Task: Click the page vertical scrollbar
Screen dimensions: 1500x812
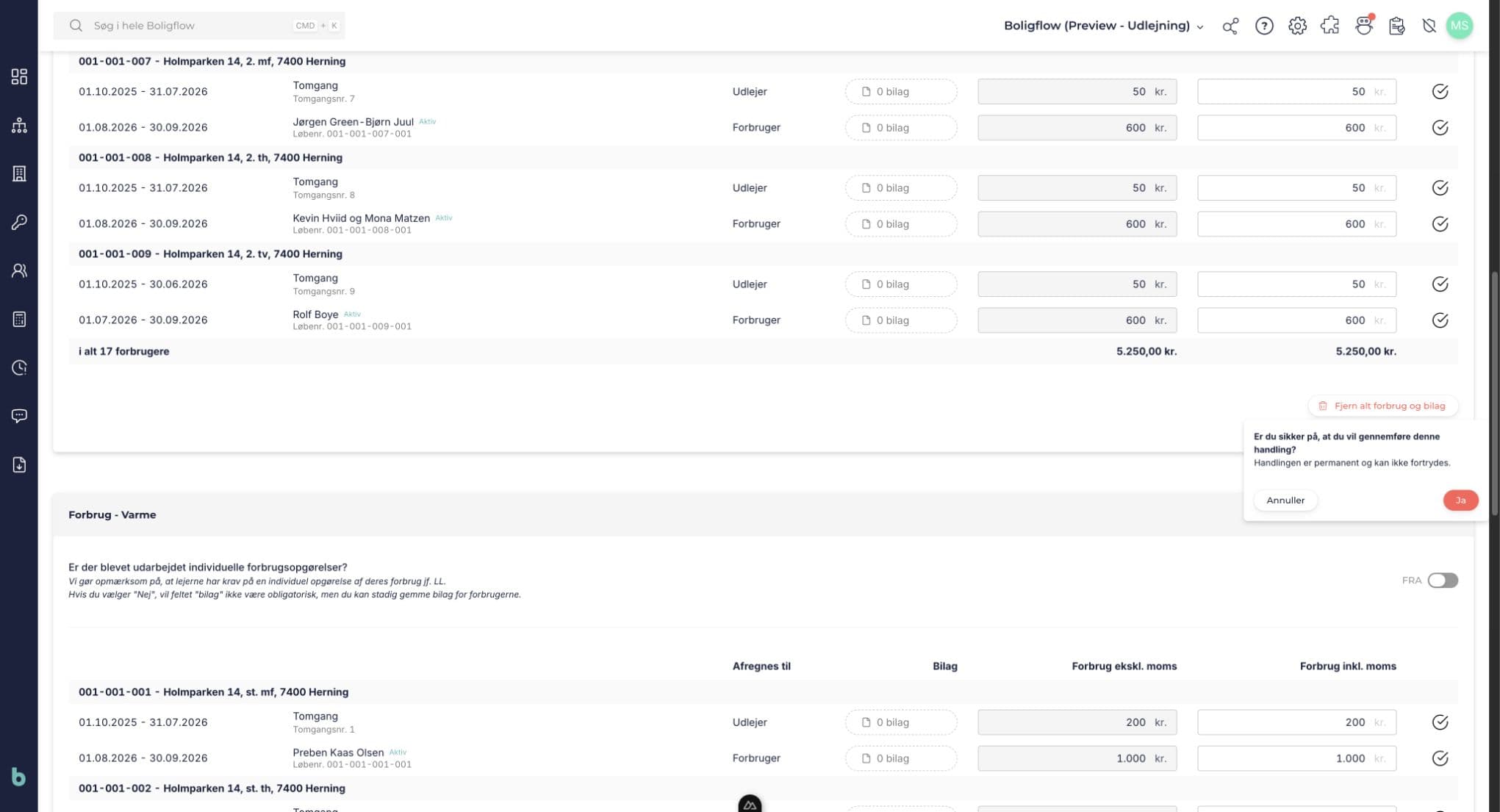Action: coord(1494,395)
